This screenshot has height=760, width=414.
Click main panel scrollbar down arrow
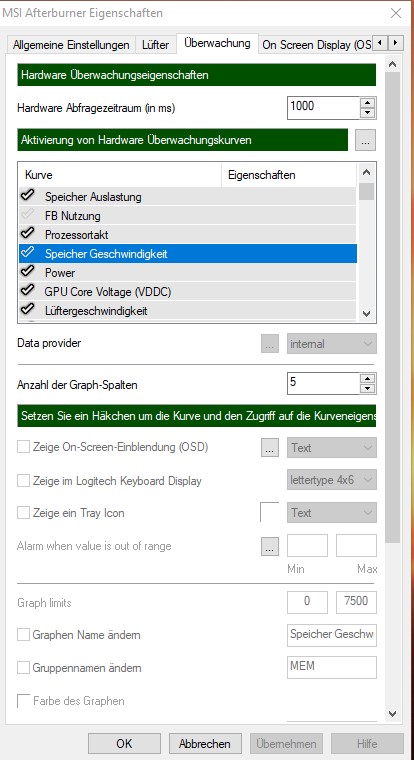[x=393, y=713]
